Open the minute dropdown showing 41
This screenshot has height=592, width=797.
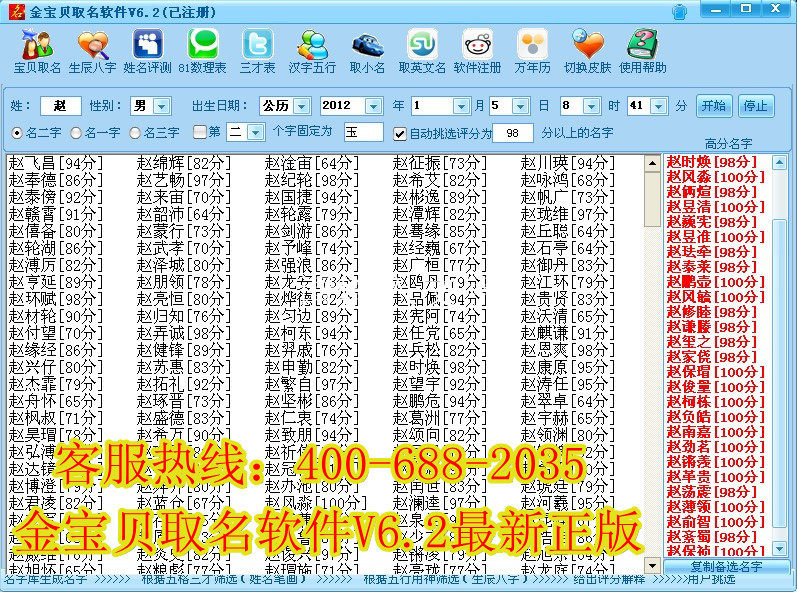click(x=659, y=106)
